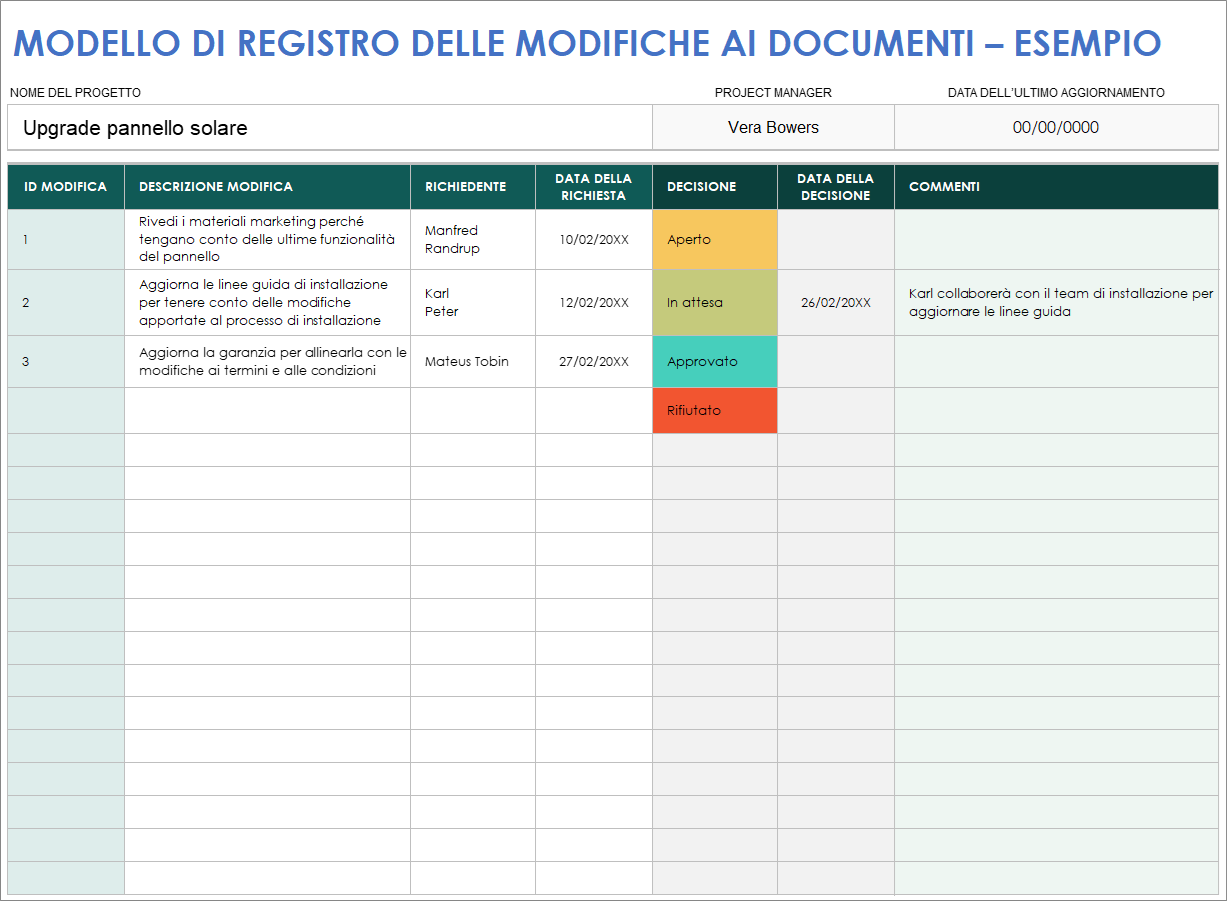
Task: Select the decision date "26/02/20XX"
Action: [x=835, y=301]
